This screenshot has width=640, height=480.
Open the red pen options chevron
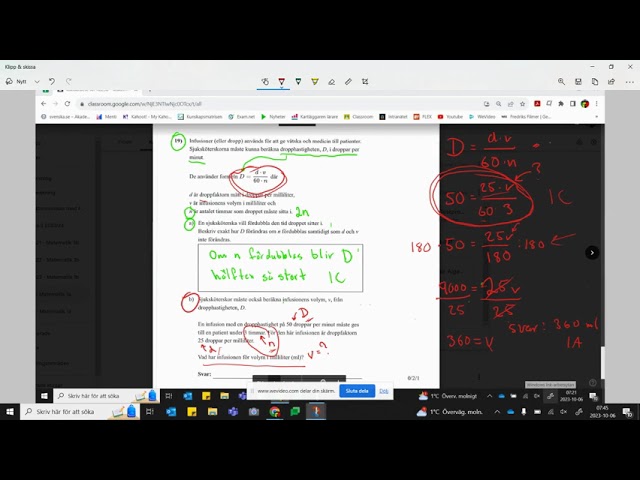(x=282, y=87)
